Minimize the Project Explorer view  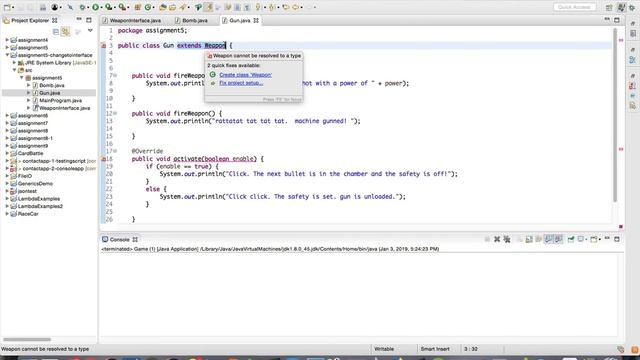pos(79,20)
